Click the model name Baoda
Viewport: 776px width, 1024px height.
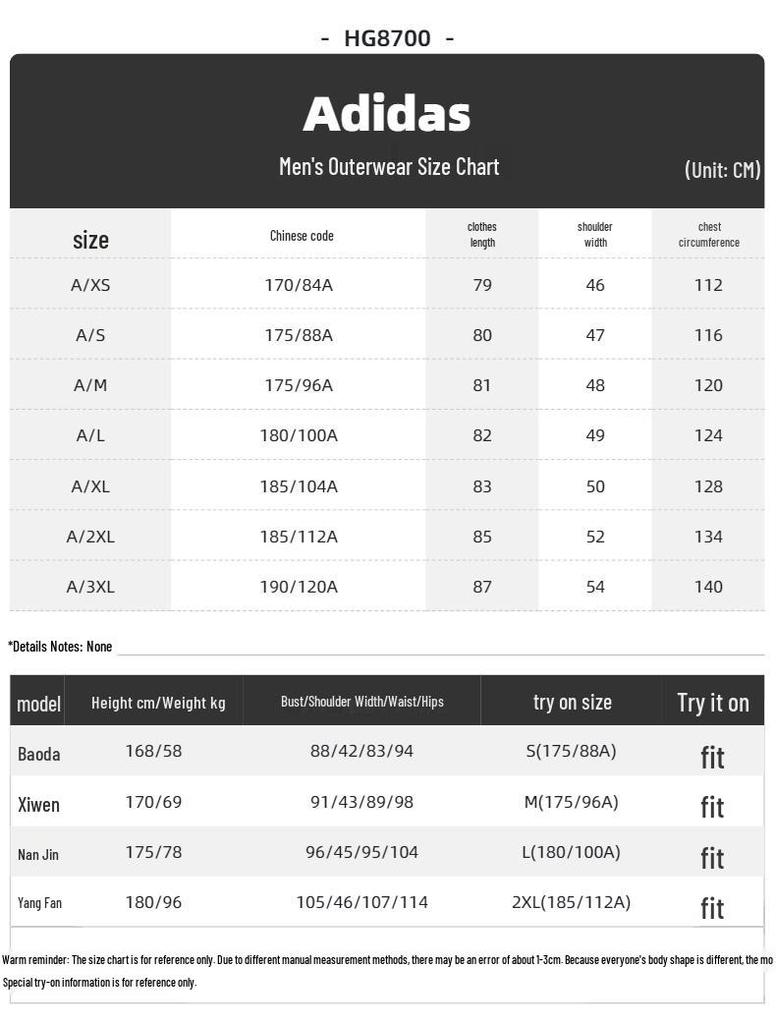(39, 754)
